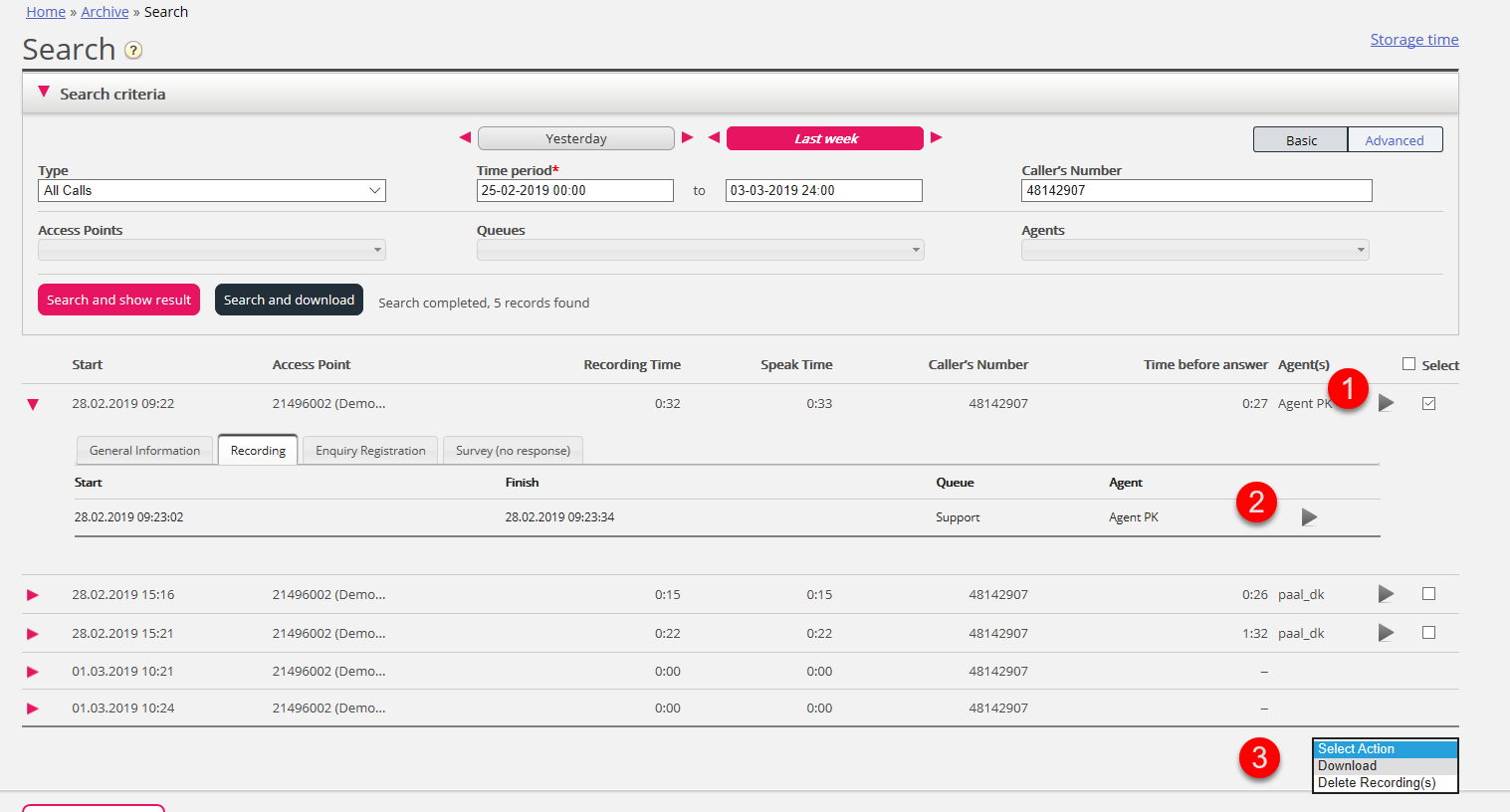Collapse the Search criteria panel
1510x812 pixels.
click(x=44, y=93)
